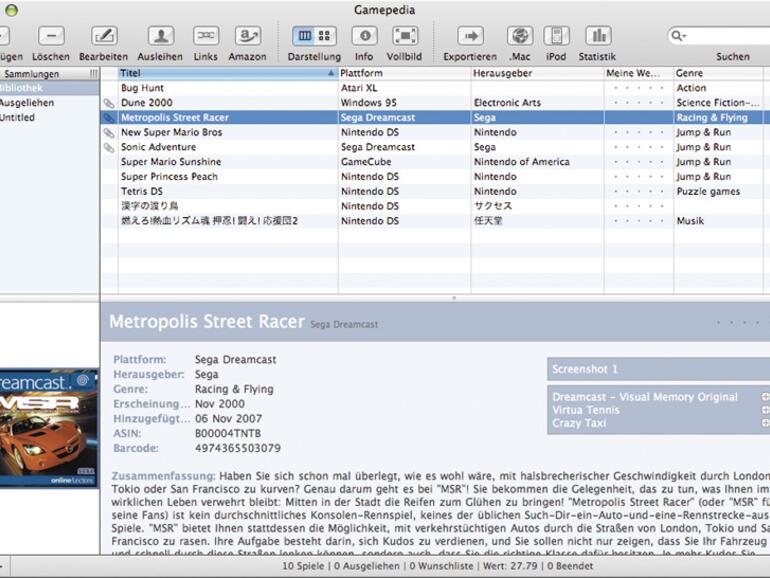
Task: Switch Darstellung to grid view
Action: click(325, 36)
